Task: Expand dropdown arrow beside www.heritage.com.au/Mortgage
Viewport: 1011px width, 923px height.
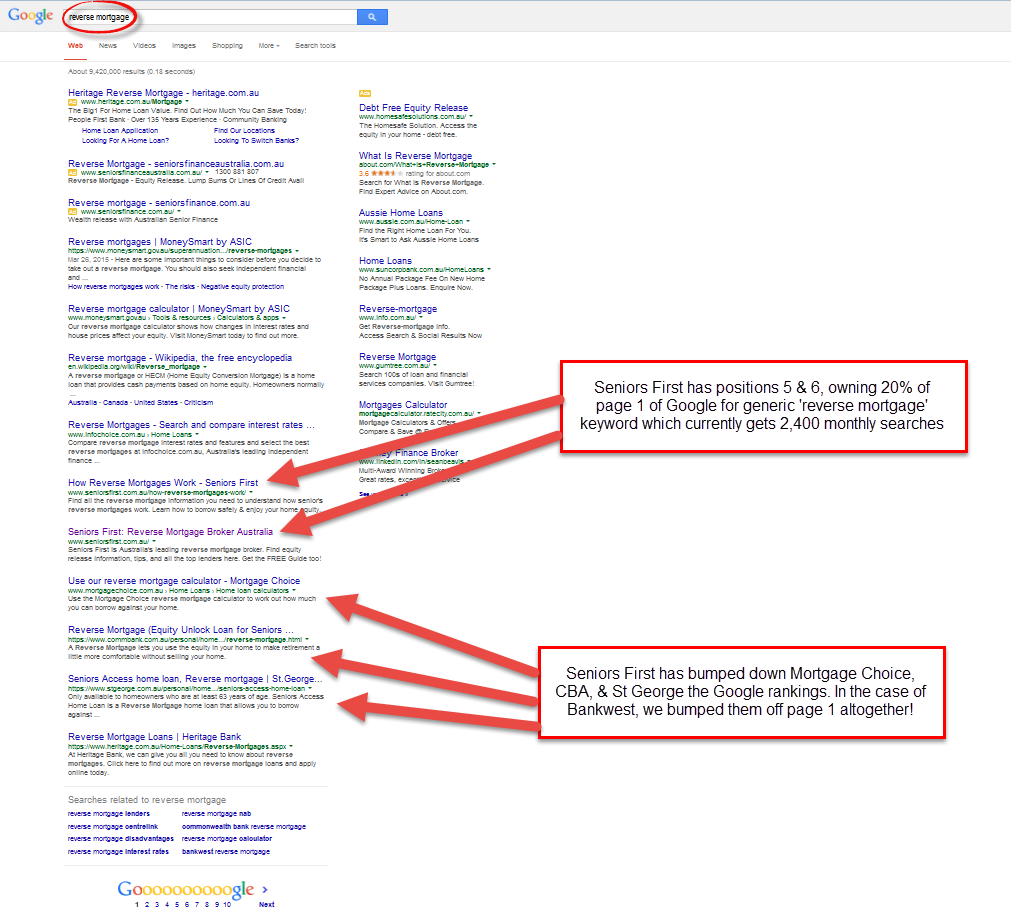Action: (x=187, y=102)
